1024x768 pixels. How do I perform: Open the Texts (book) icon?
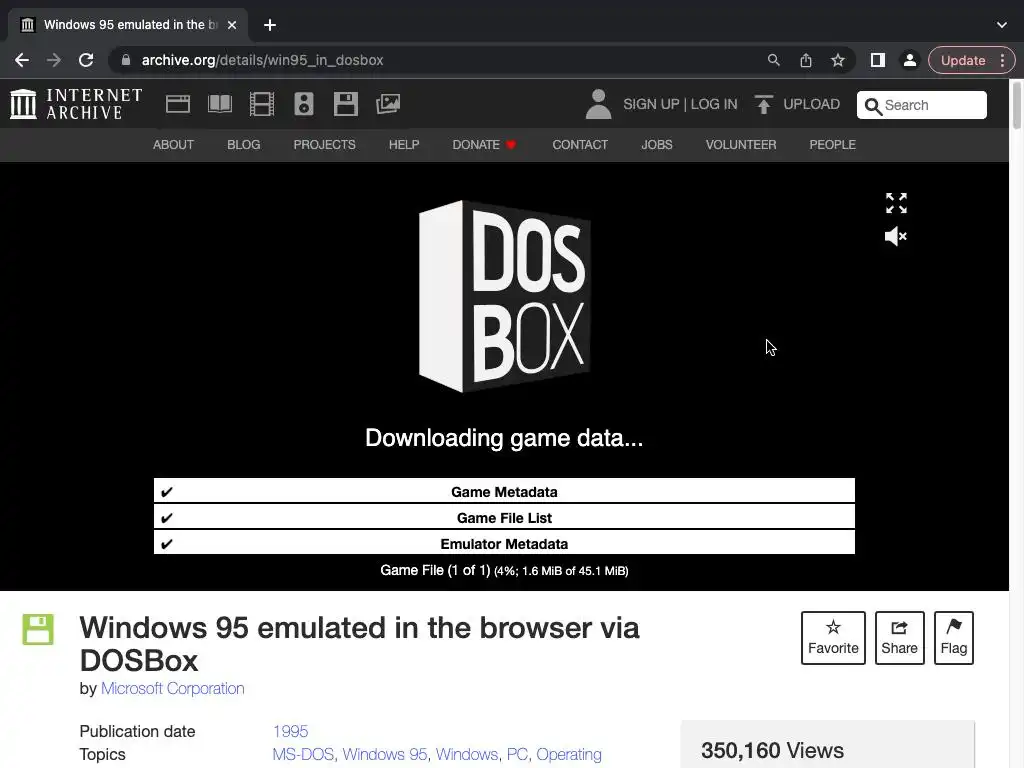[x=219, y=104]
